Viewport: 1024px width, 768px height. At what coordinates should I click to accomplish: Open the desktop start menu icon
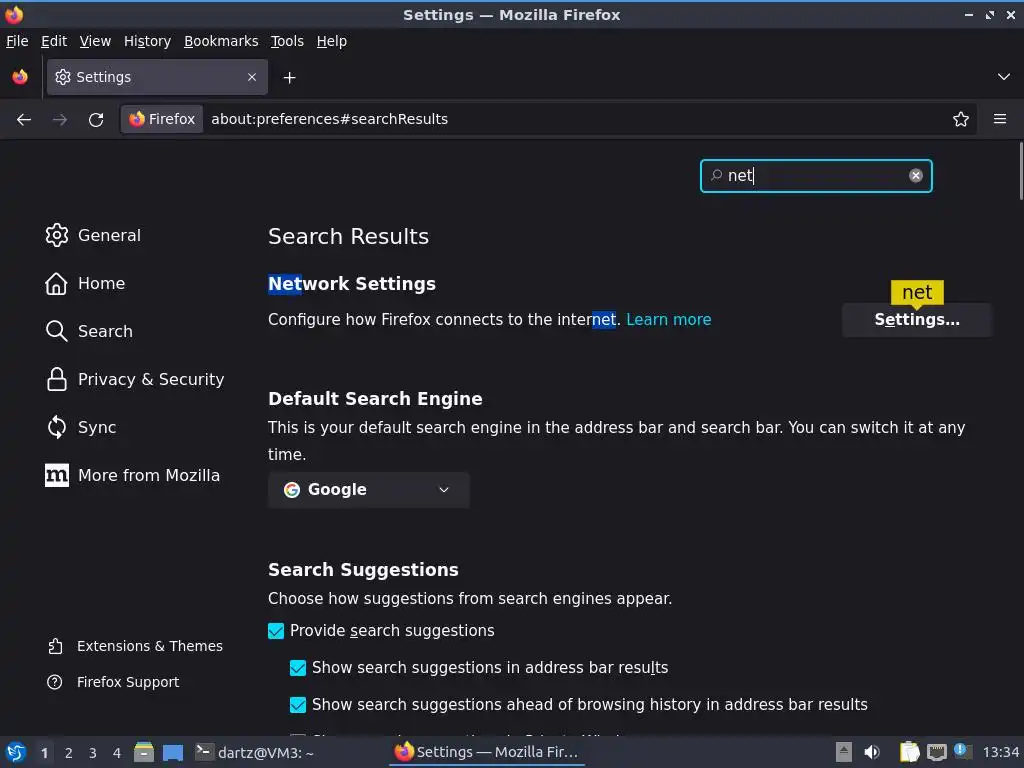16,752
